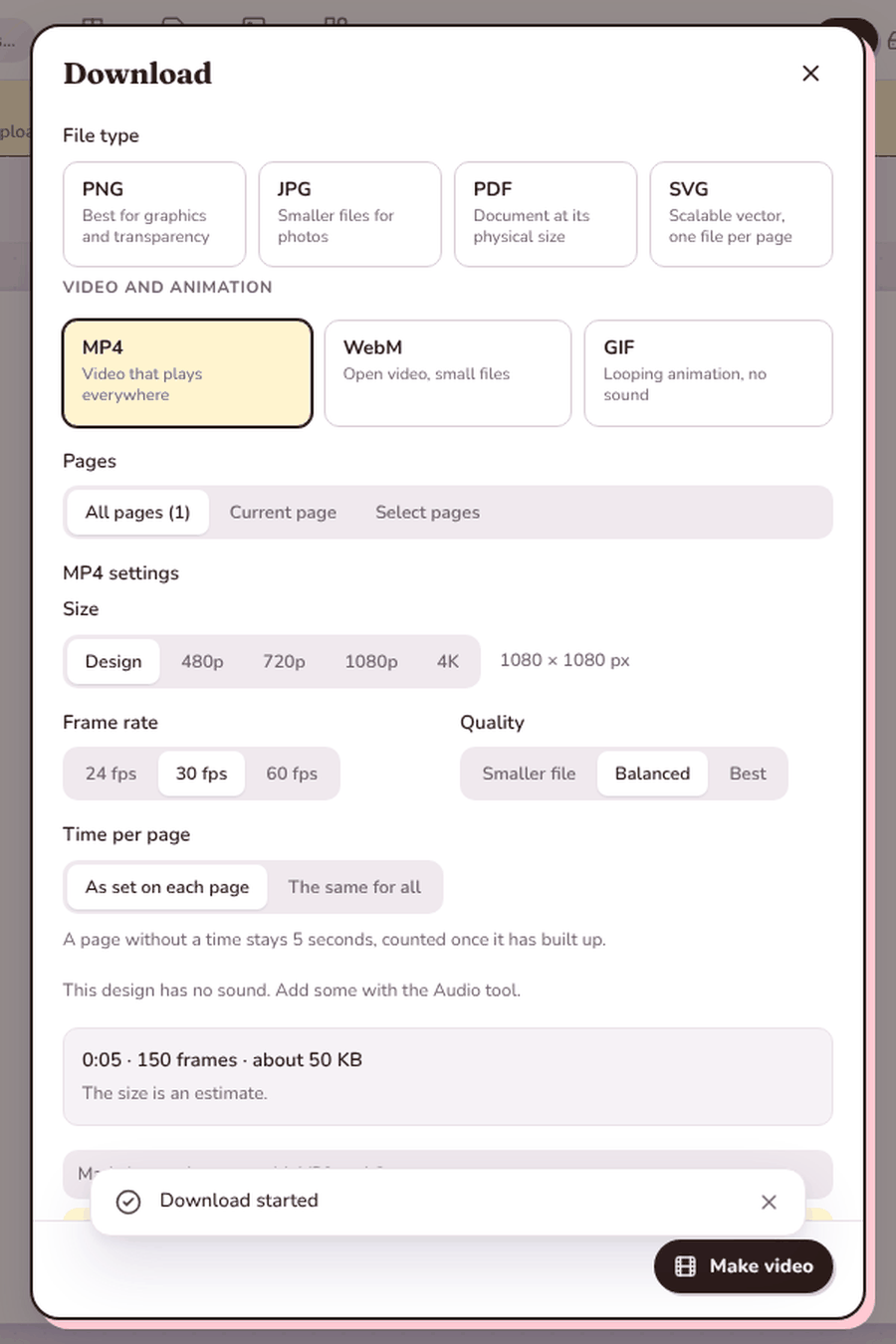Dismiss the Download started notification
The image size is (896, 1344).
(769, 1203)
